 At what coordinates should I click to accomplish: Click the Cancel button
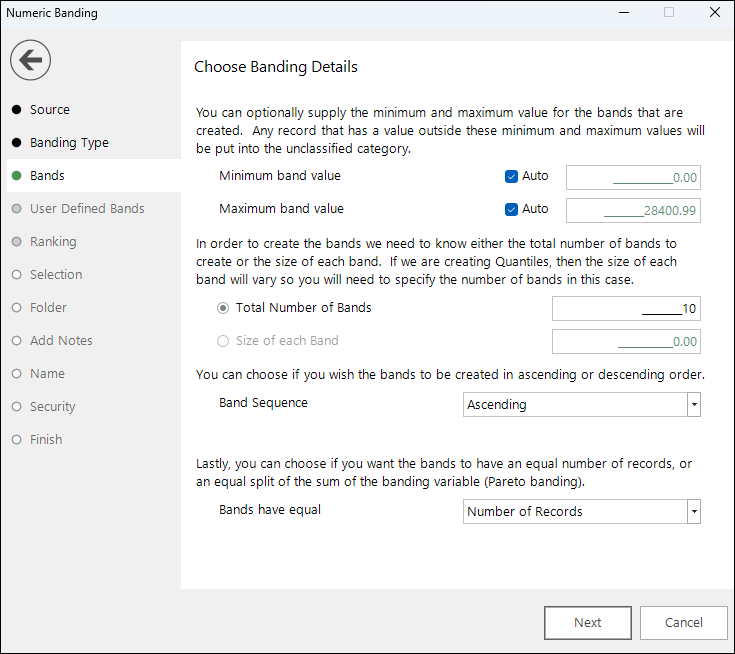(683, 623)
